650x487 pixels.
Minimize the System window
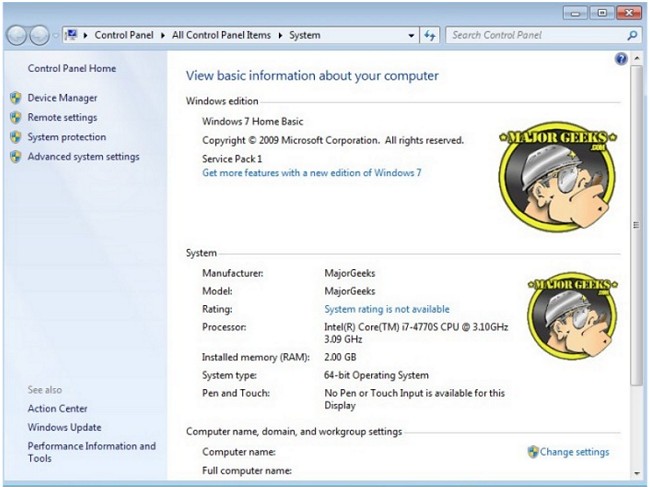tap(575, 13)
